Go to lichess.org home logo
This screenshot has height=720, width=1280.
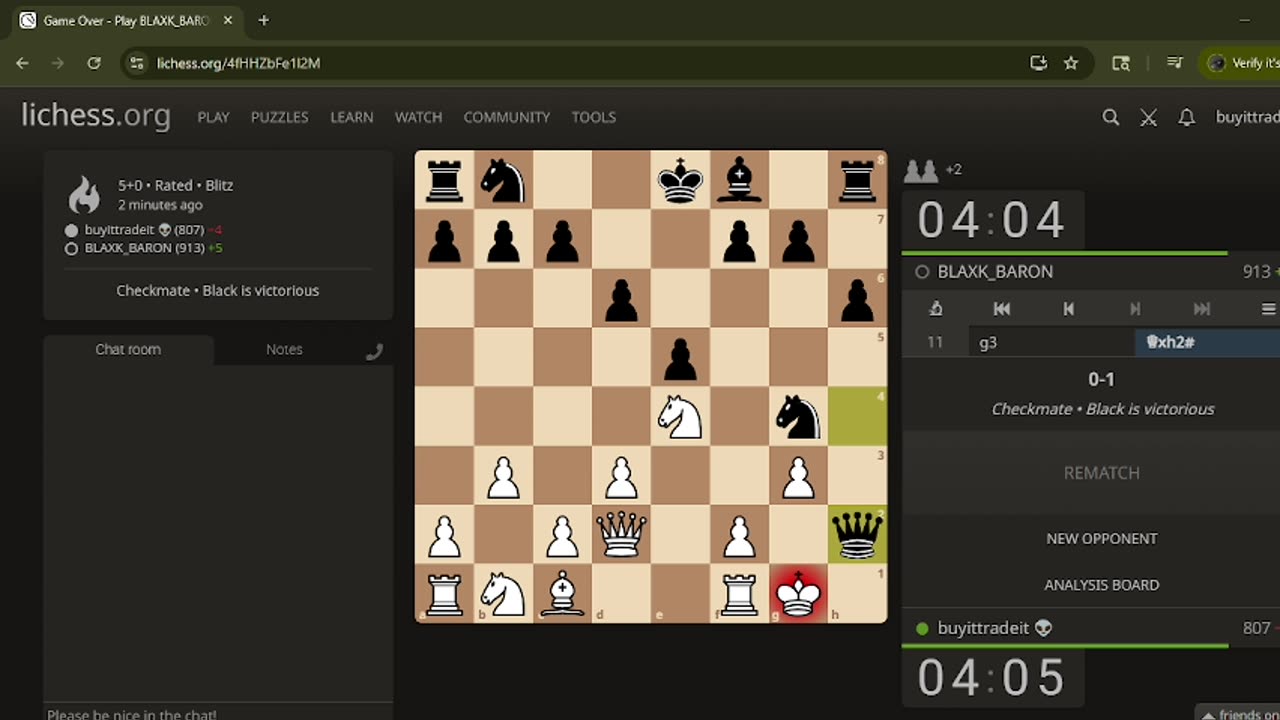pyautogui.click(x=96, y=116)
